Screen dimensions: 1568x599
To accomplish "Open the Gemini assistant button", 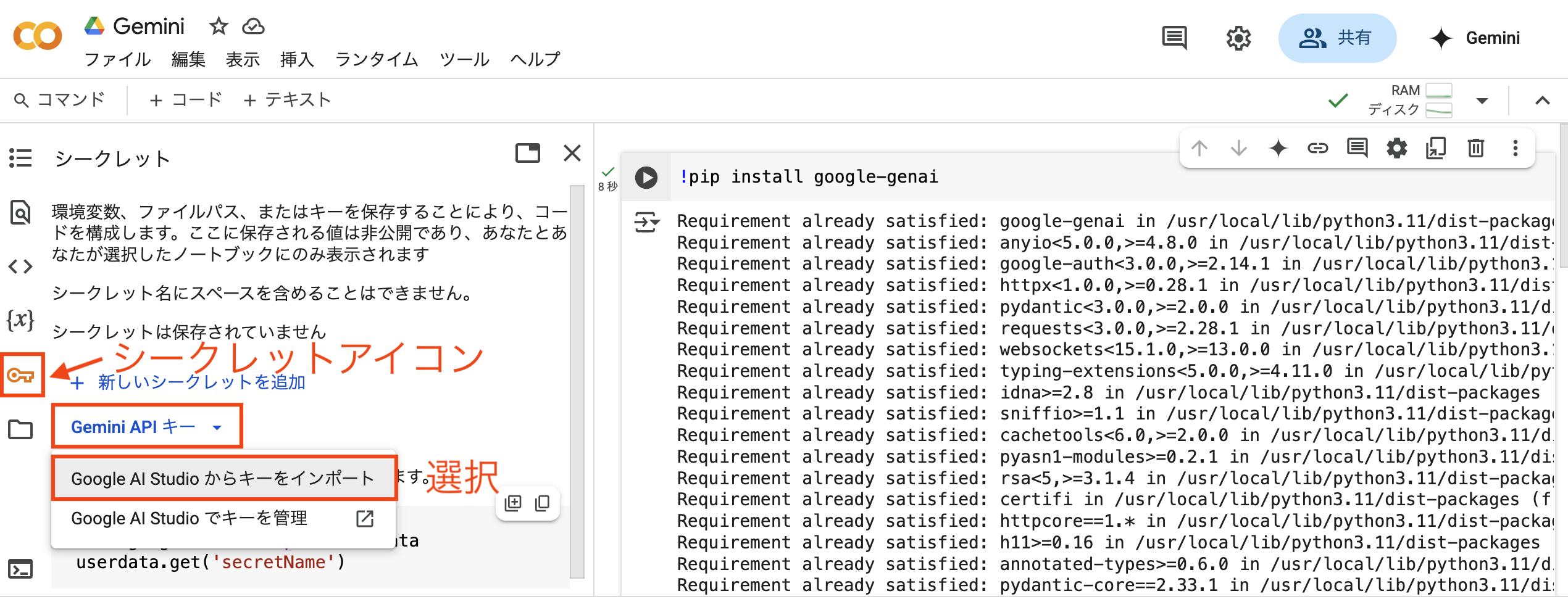I will 1474,38.
